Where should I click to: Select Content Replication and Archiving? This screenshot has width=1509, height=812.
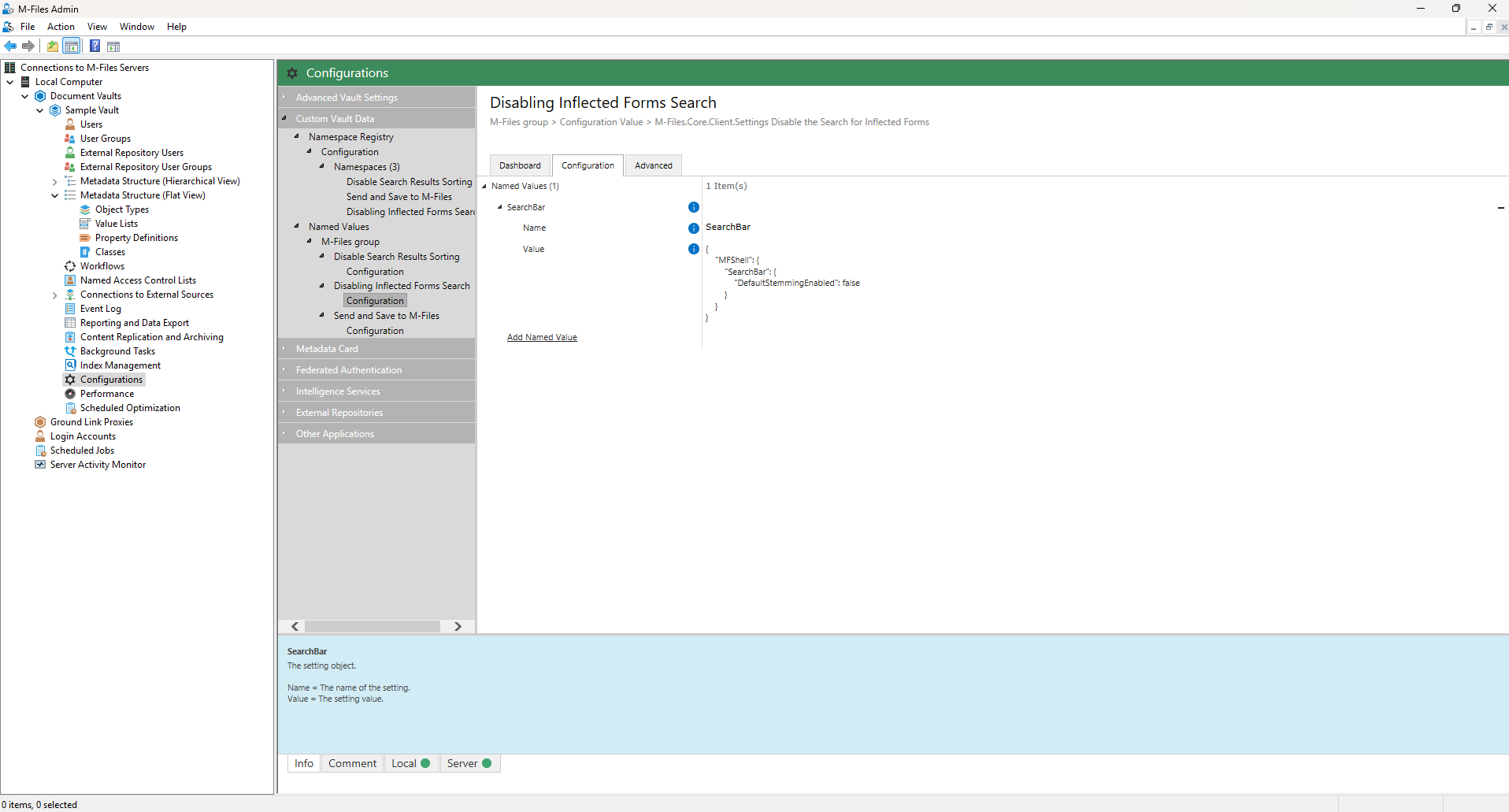click(x=152, y=337)
